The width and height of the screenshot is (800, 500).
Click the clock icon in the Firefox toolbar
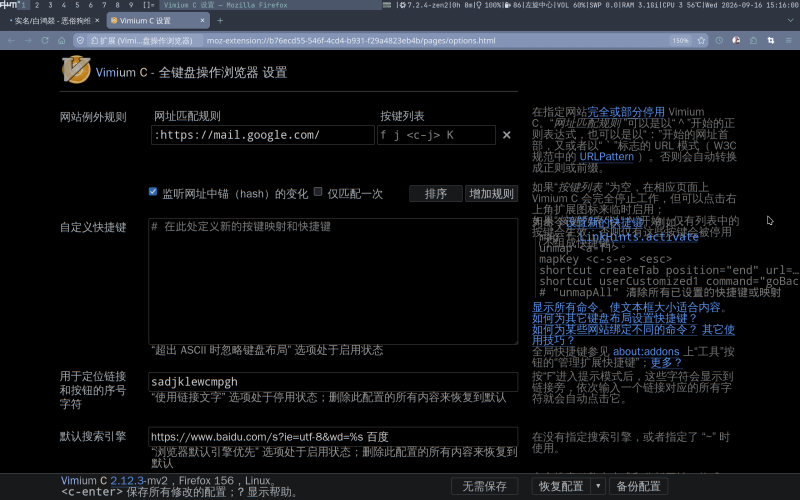point(719,40)
